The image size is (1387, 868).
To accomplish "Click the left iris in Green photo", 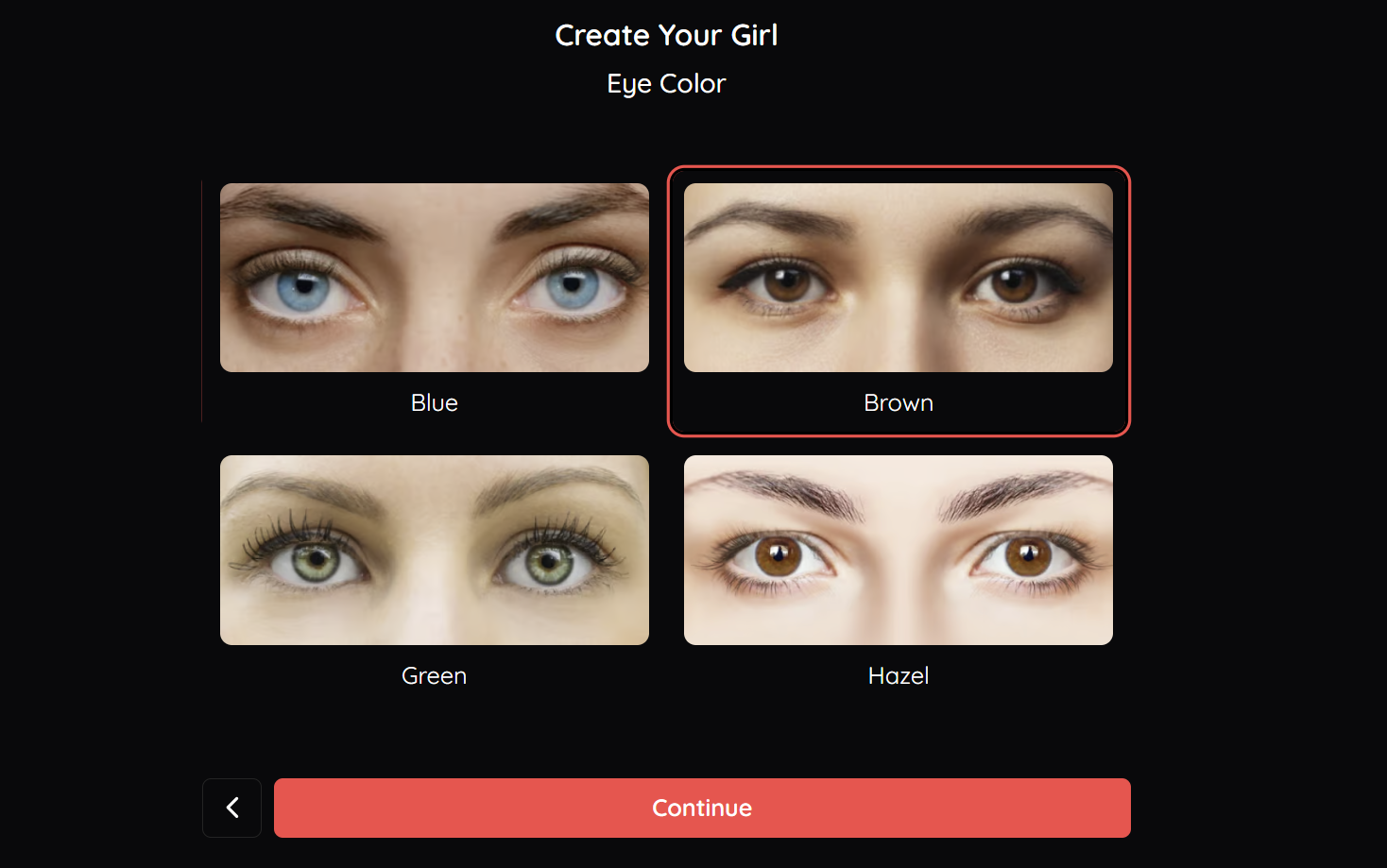I will pyautogui.click(x=317, y=564).
